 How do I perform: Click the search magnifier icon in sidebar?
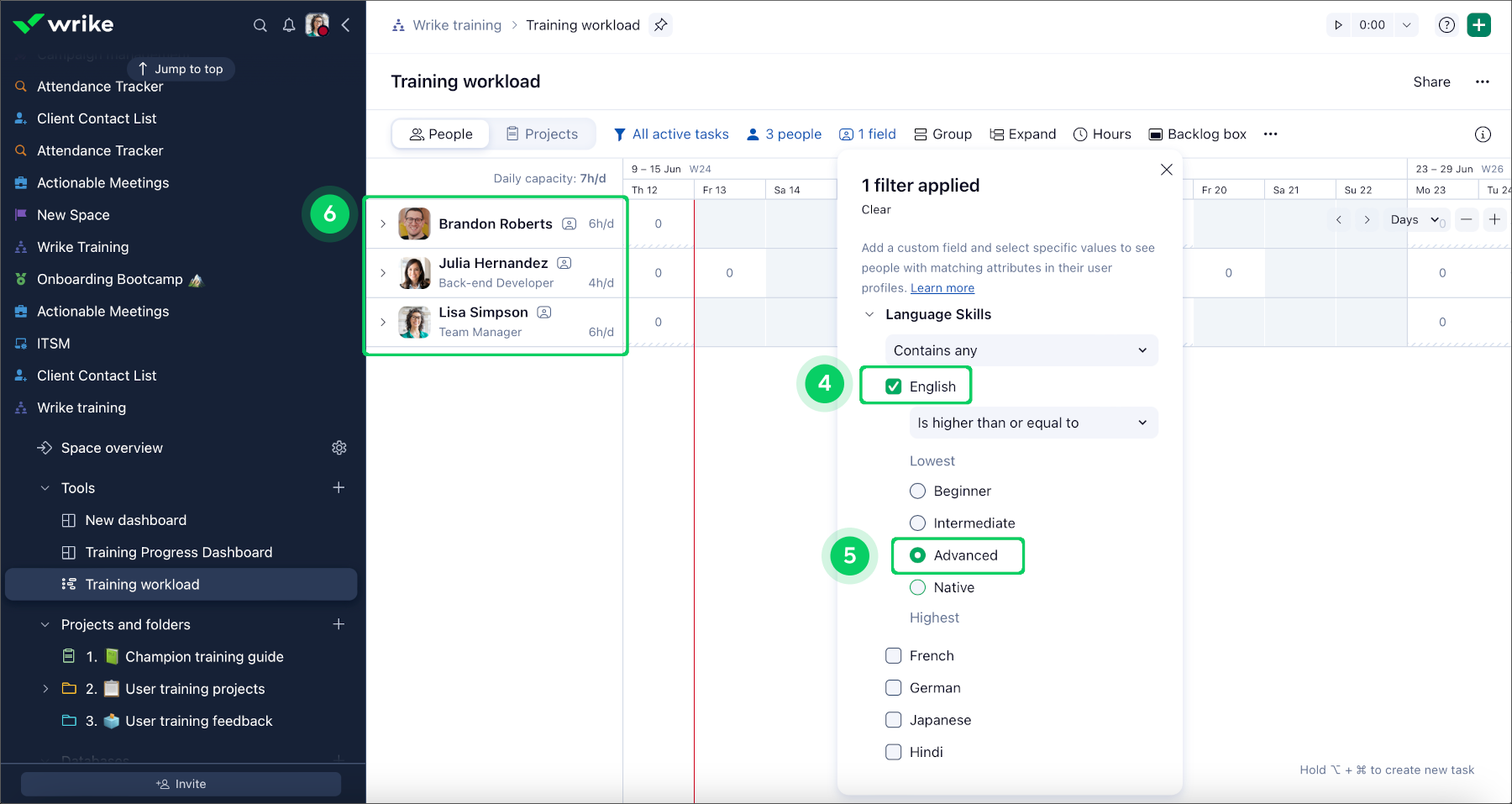260,25
